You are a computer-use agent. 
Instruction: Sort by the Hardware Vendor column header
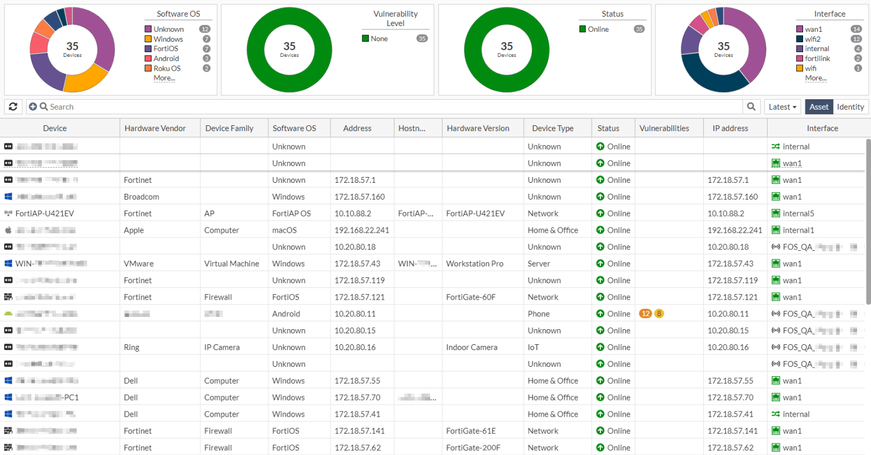[x=155, y=128]
